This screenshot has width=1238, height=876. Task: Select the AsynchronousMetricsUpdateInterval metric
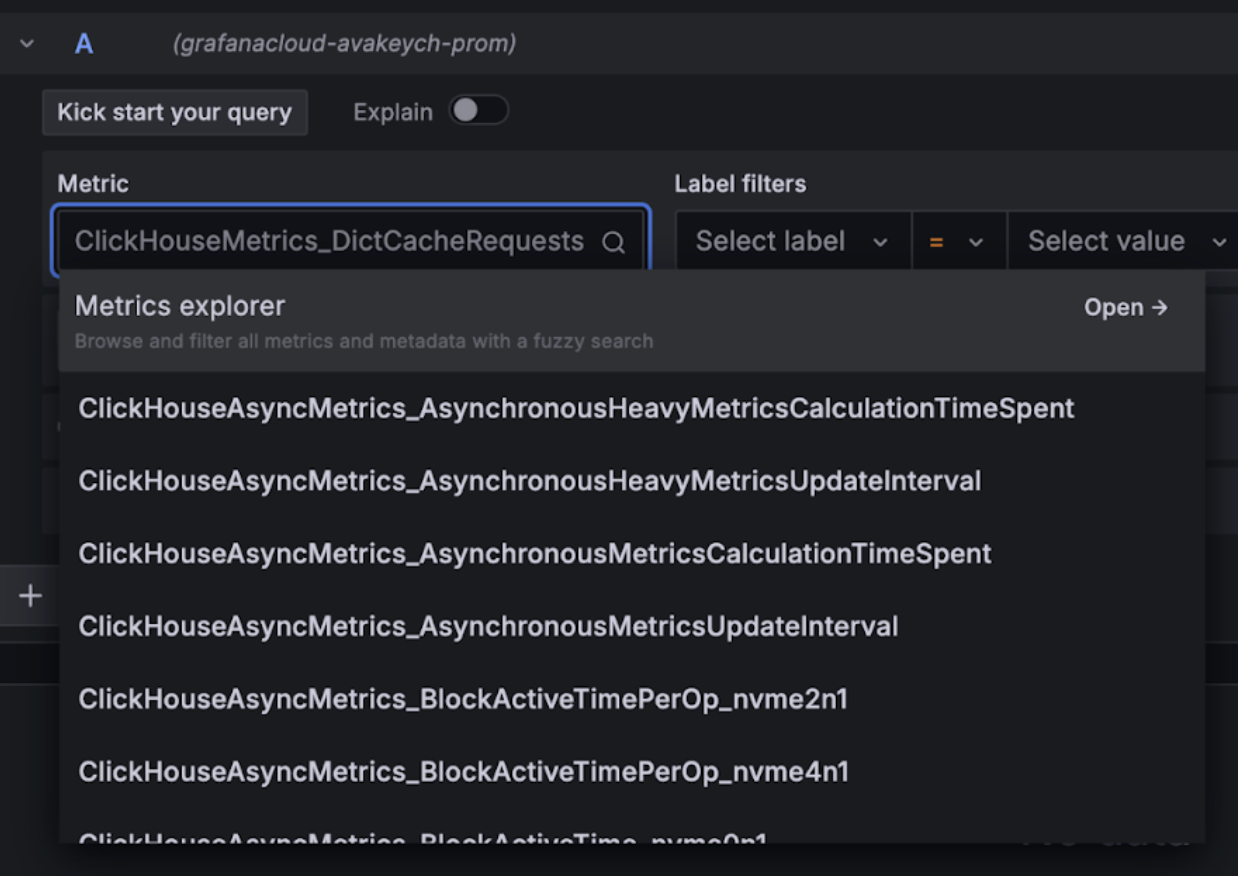click(487, 626)
